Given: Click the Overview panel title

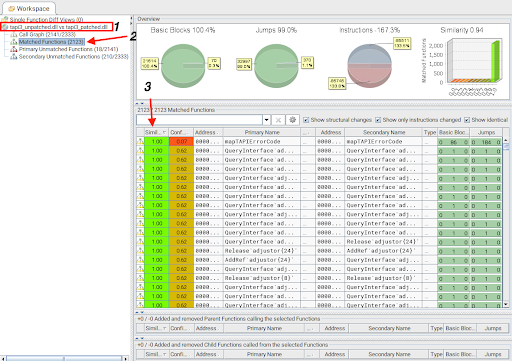Looking at the screenshot, I should (x=149, y=19).
